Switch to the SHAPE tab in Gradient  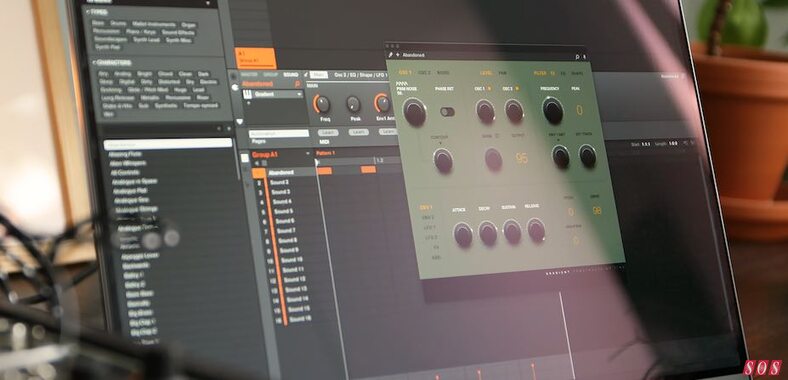pyautogui.click(x=577, y=73)
